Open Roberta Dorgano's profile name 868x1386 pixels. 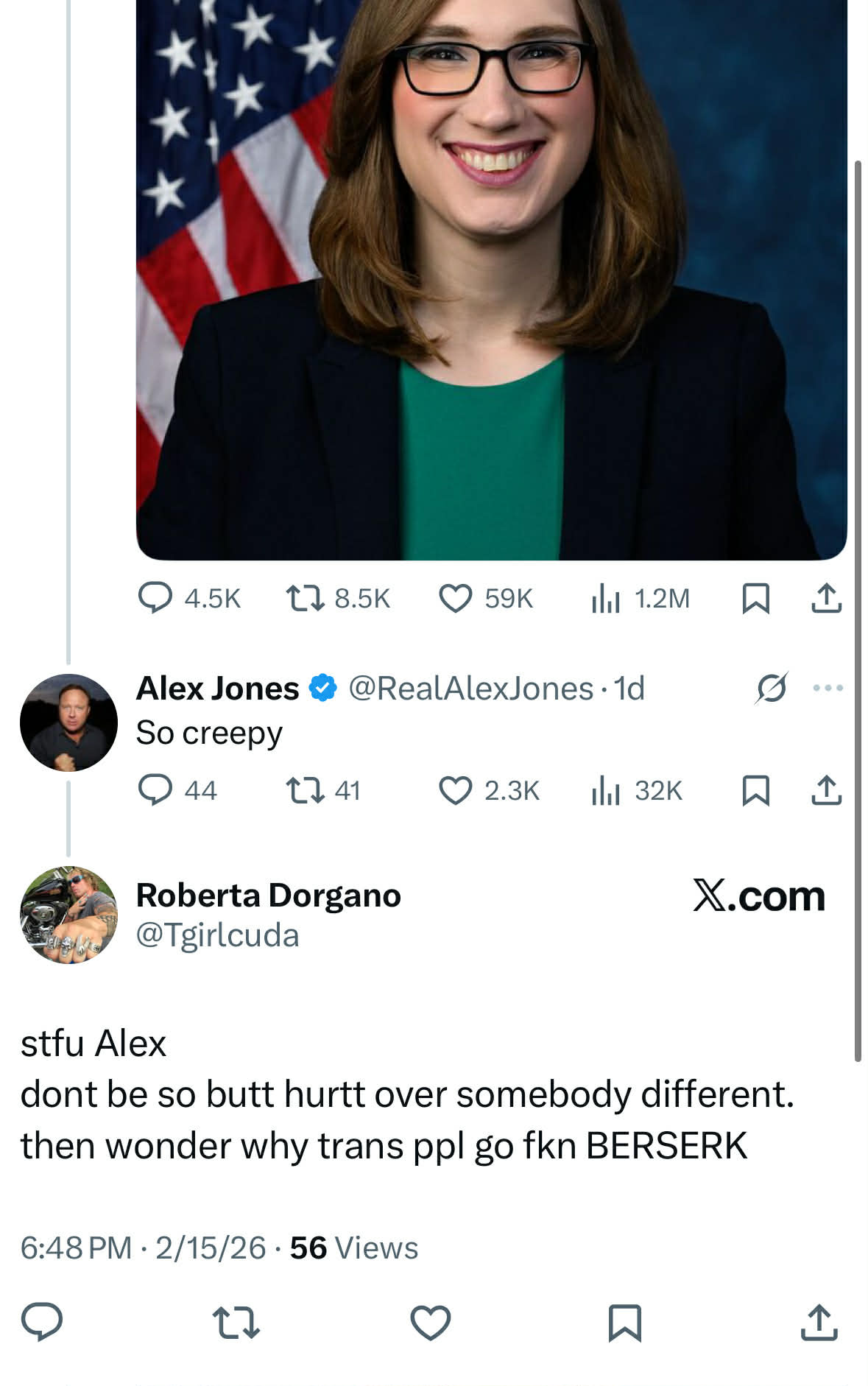click(268, 896)
